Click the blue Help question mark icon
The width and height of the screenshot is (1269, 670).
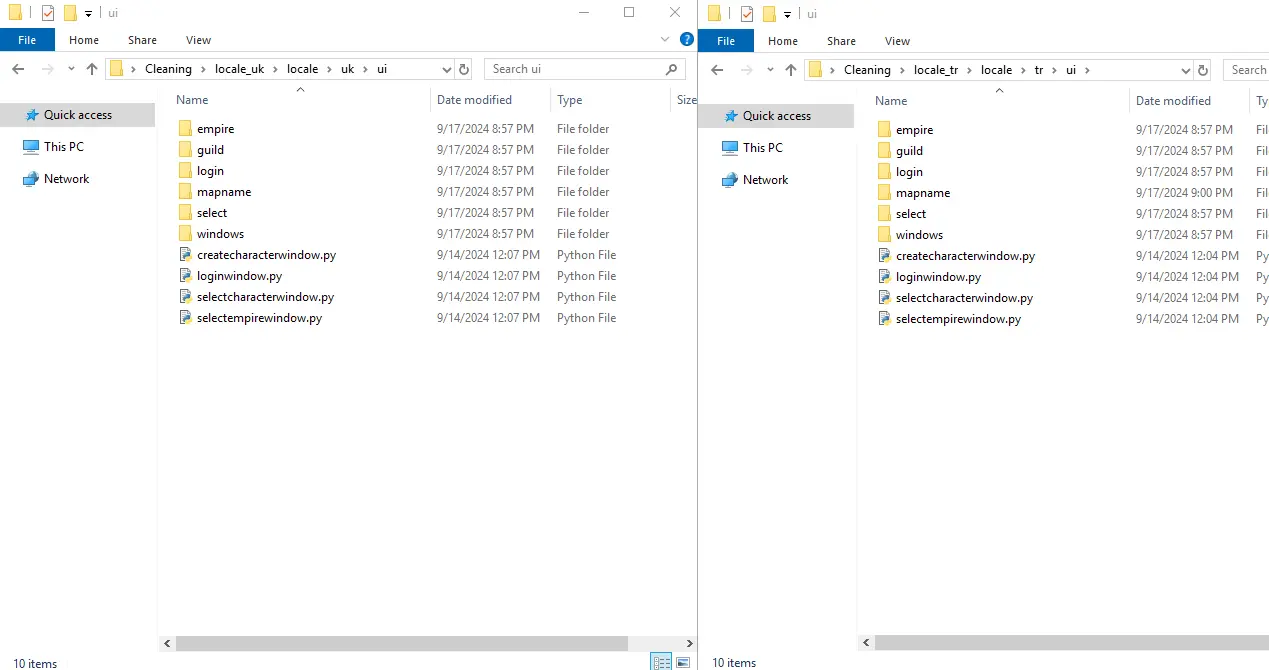[x=686, y=40]
